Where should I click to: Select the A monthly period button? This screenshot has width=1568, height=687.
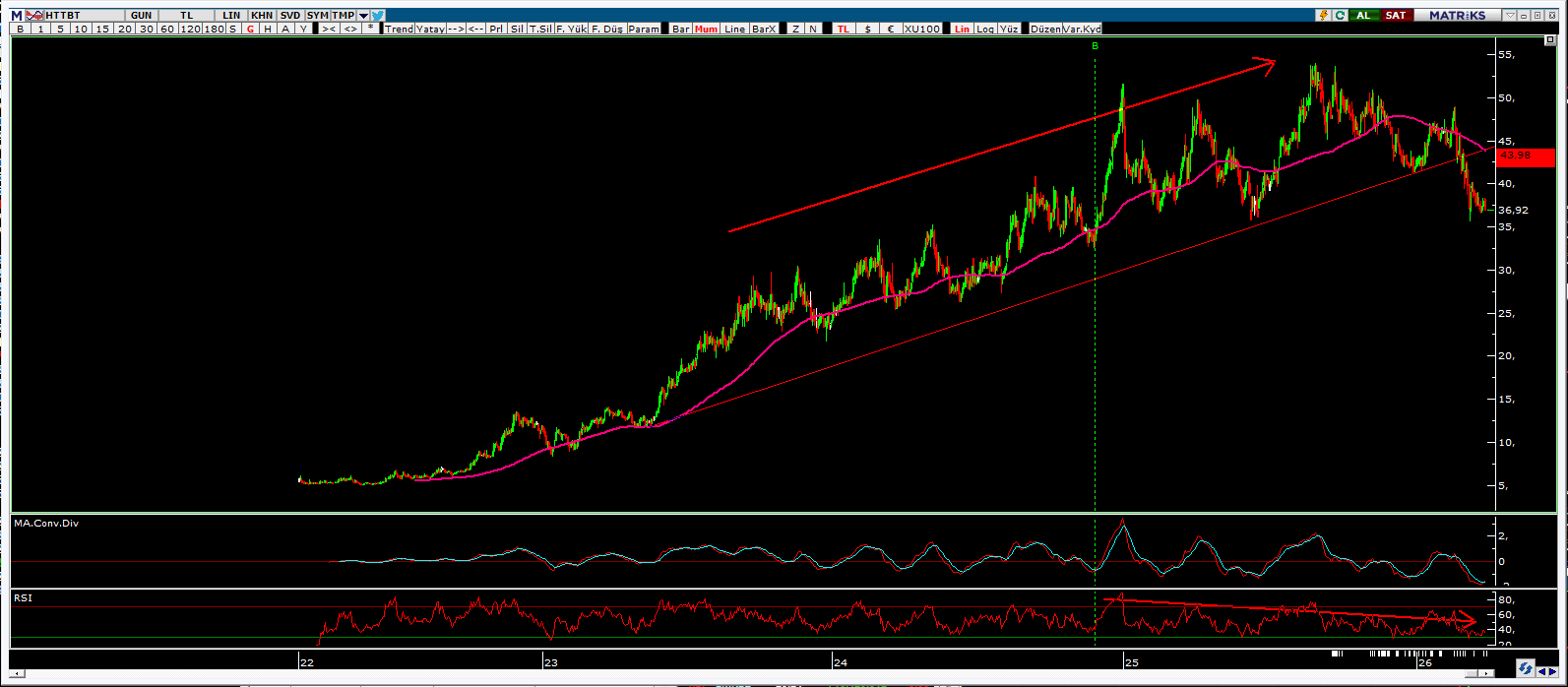coord(285,29)
